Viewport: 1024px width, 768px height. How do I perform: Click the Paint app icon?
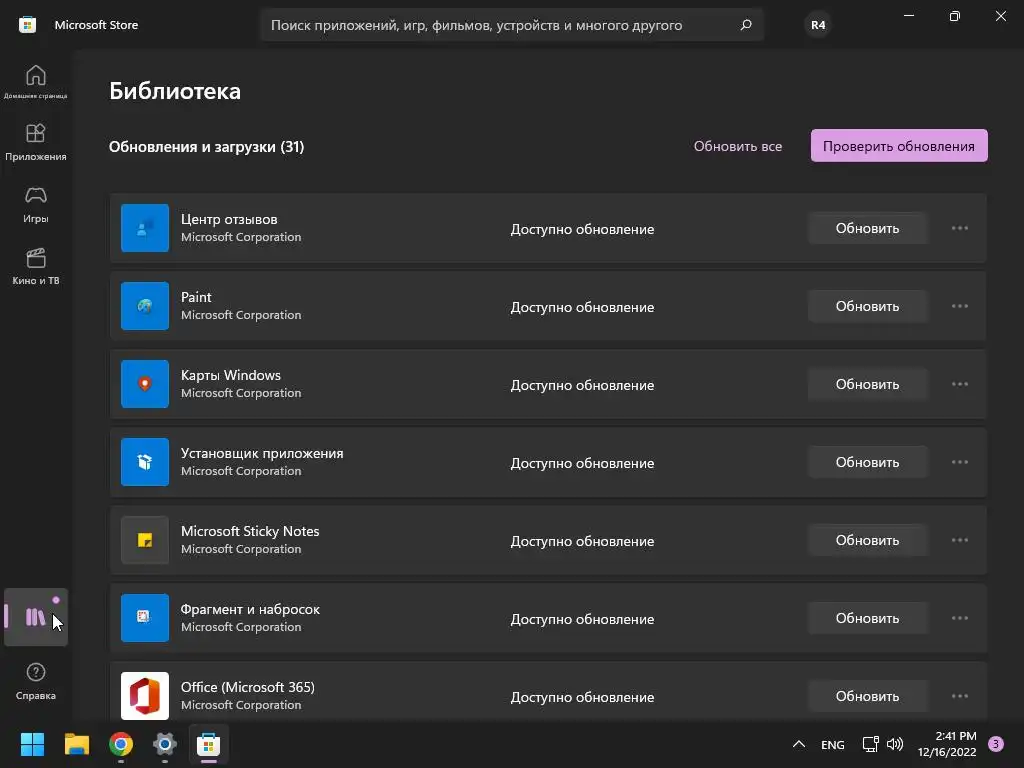(145, 306)
